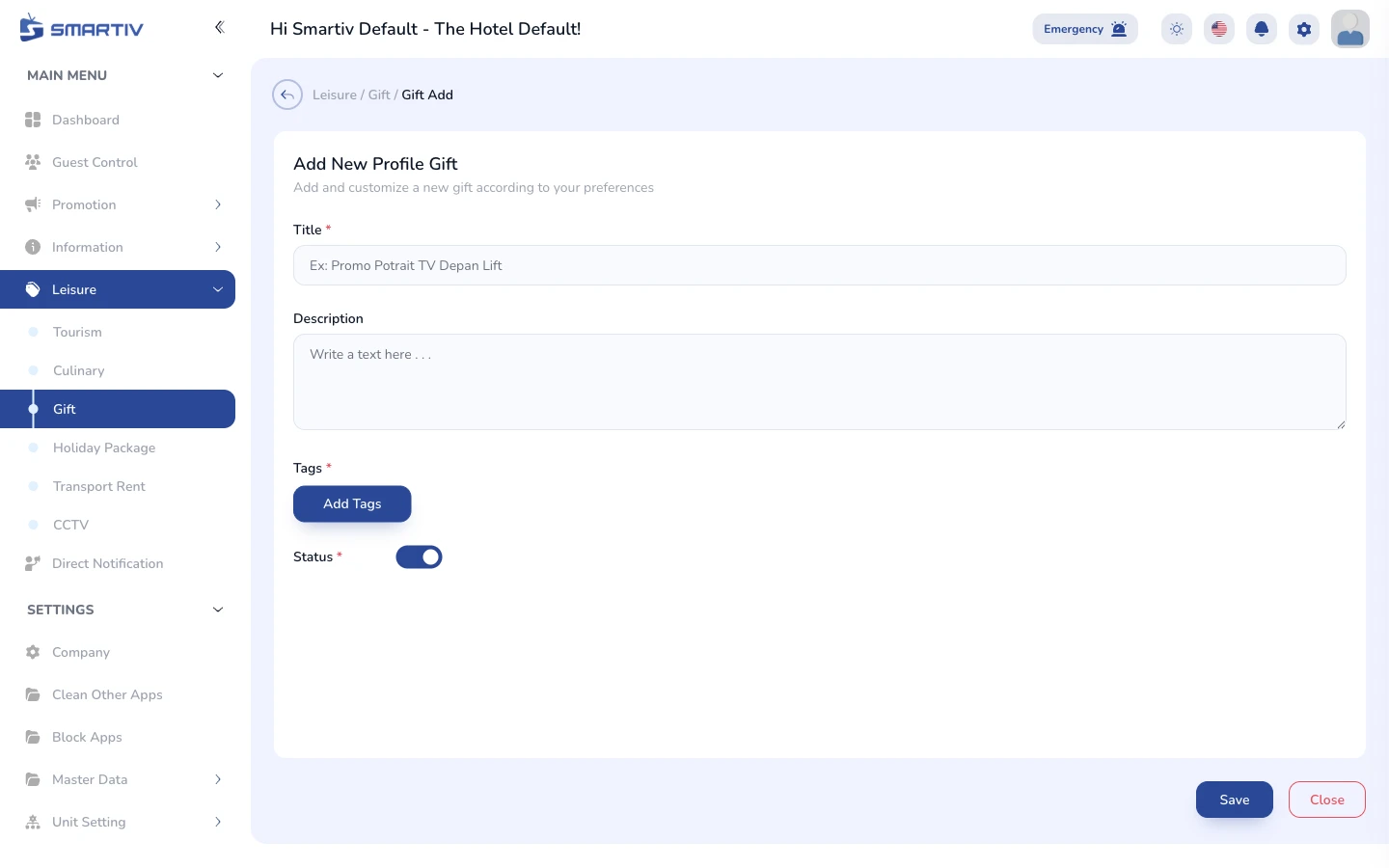
Task: Expand the Master Data submenu arrow
Action: pos(218,779)
